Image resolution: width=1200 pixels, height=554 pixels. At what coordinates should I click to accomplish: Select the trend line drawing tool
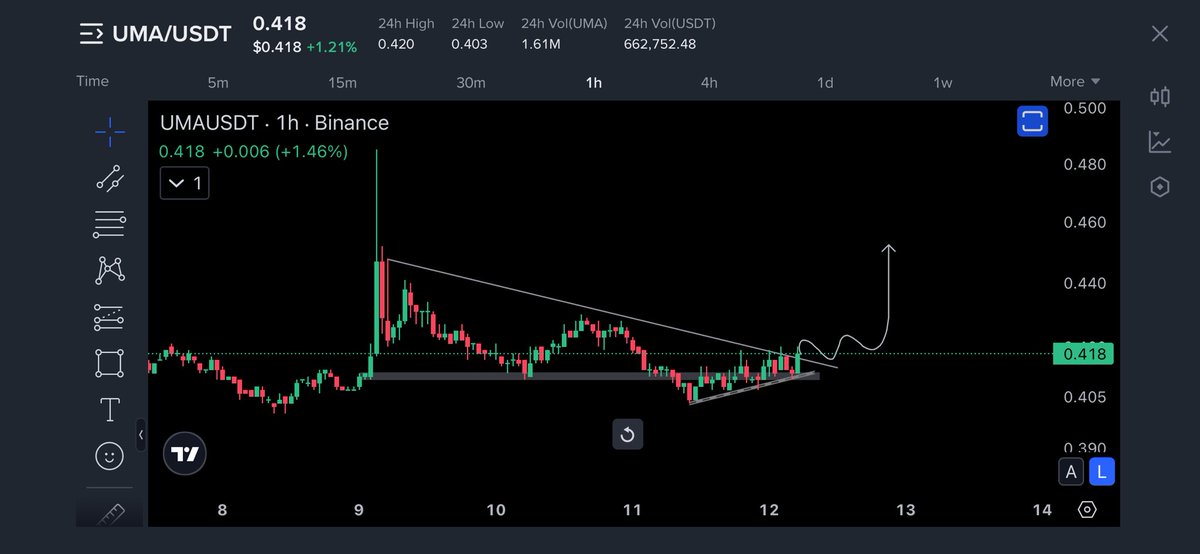click(110, 178)
